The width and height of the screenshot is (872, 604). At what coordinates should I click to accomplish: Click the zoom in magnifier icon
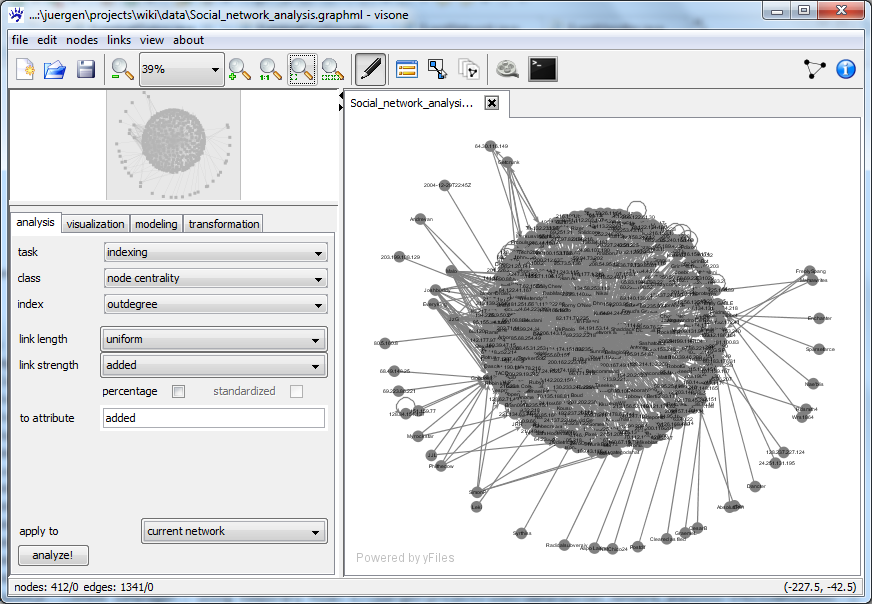240,70
